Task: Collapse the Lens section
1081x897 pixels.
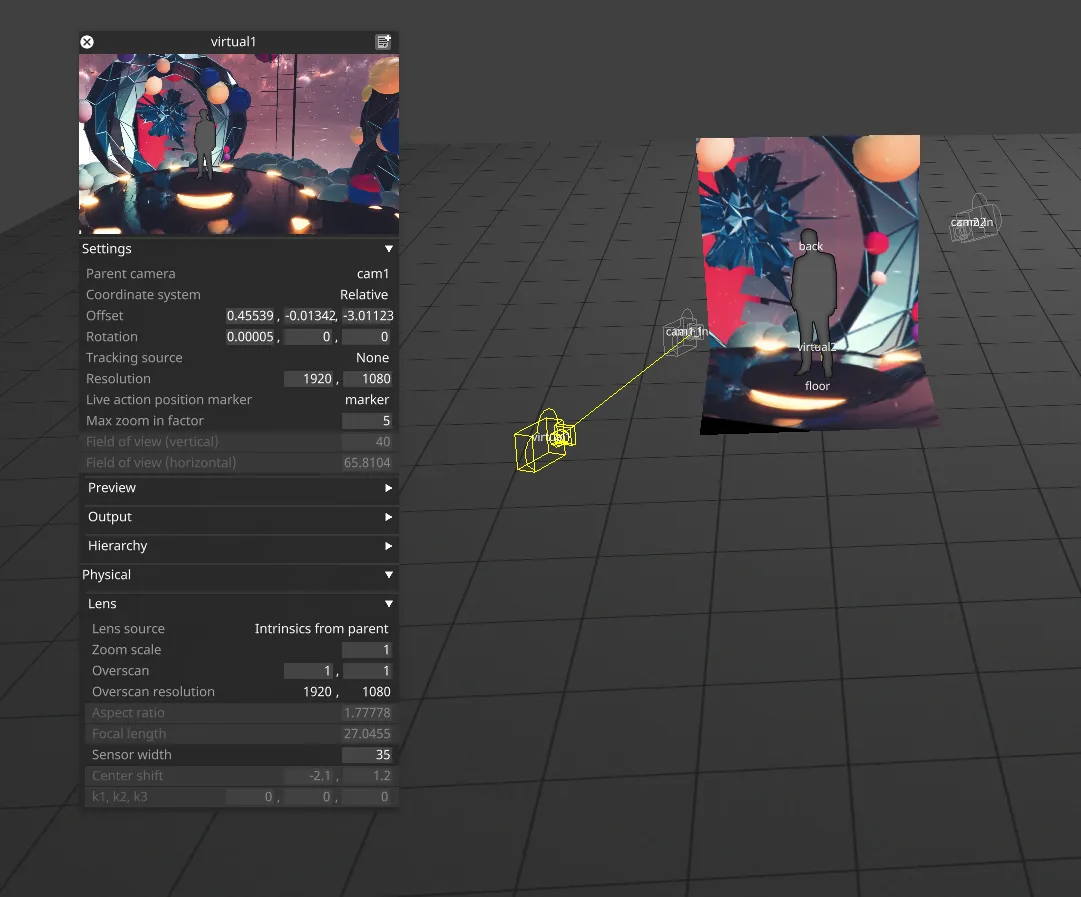Action: point(388,603)
